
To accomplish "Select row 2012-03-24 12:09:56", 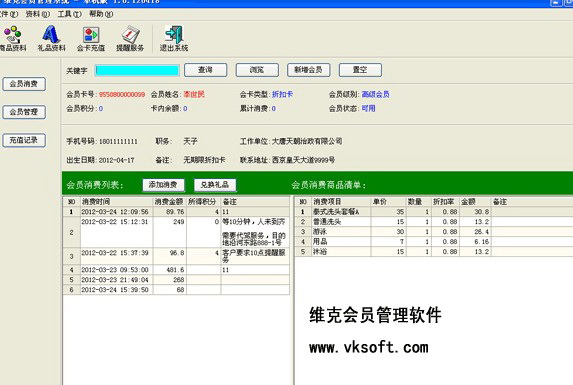I will (x=176, y=212).
